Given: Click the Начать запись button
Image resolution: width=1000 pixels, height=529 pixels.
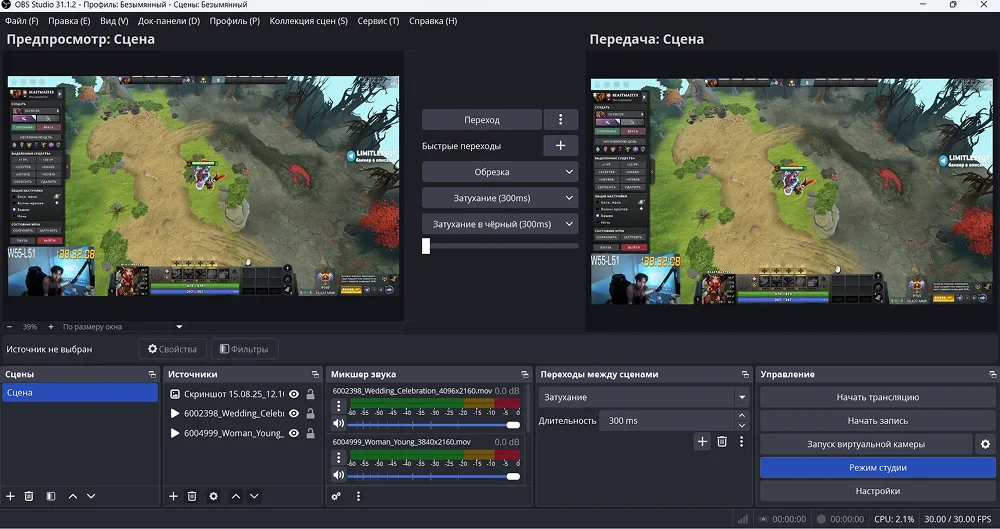Looking at the screenshot, I should 877,421.
